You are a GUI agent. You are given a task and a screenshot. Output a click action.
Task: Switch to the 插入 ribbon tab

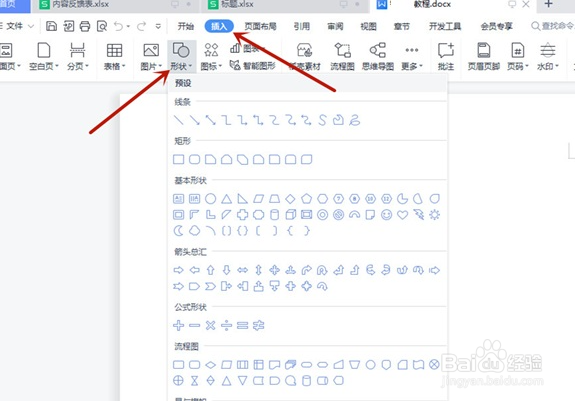[219, 26]
